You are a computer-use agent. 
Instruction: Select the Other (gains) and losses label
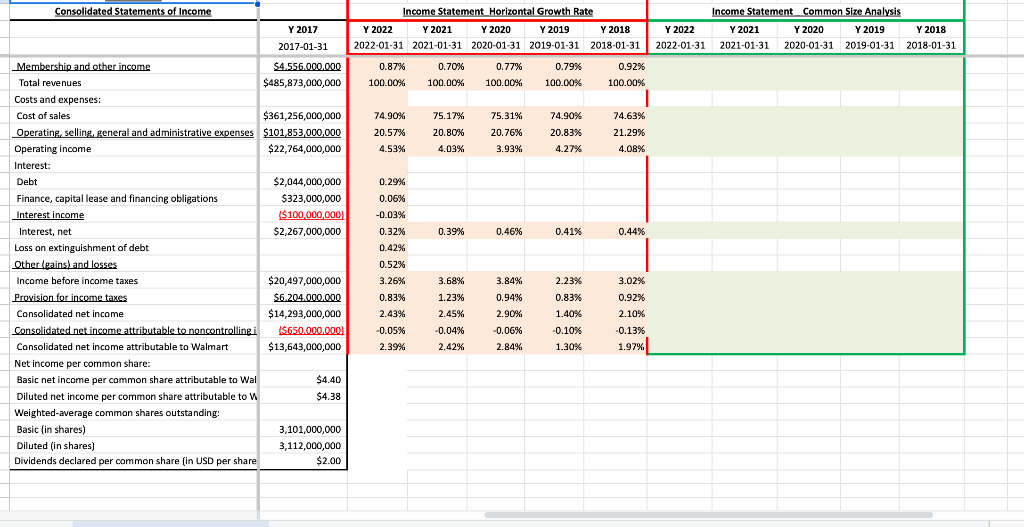coord(65,264)
